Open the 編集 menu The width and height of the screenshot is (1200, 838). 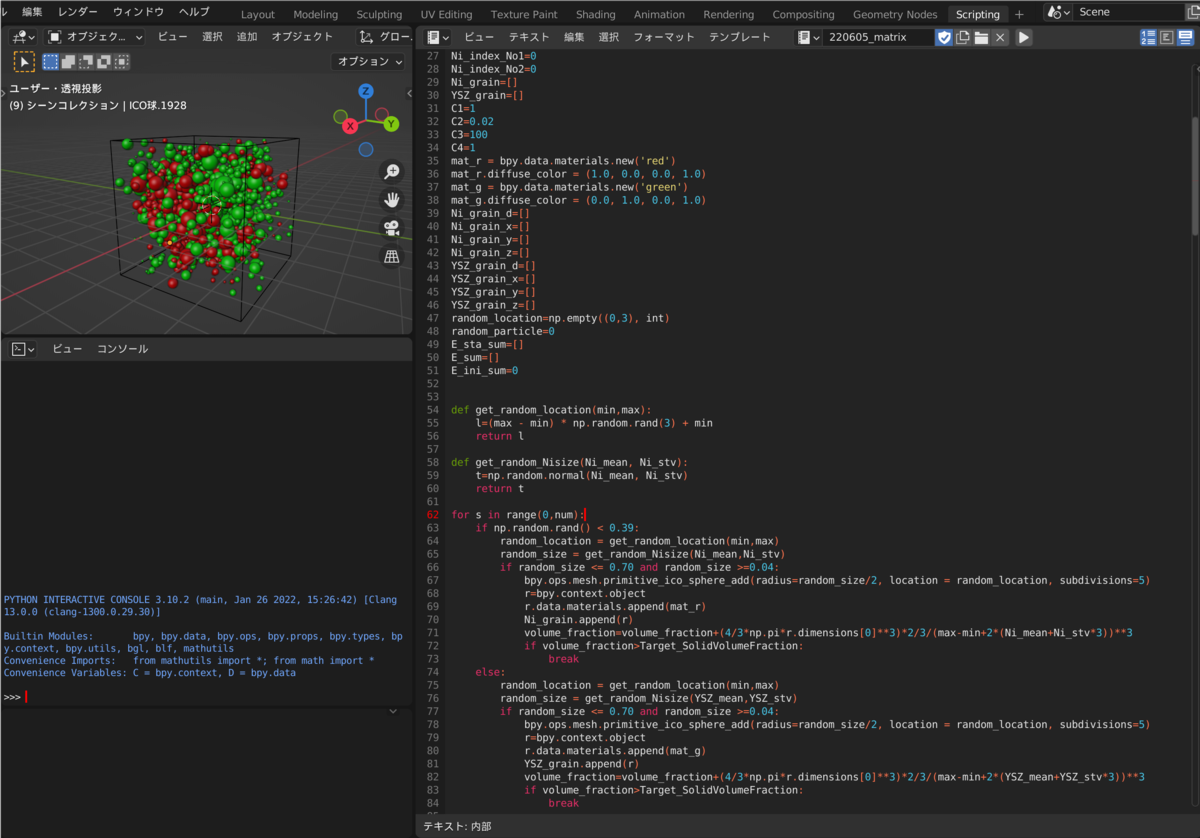[32, 12]
